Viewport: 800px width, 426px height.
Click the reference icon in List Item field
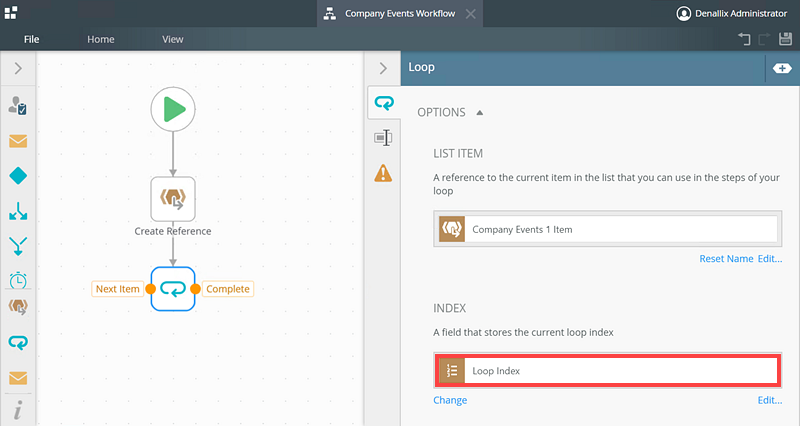(x=452, y=229)
